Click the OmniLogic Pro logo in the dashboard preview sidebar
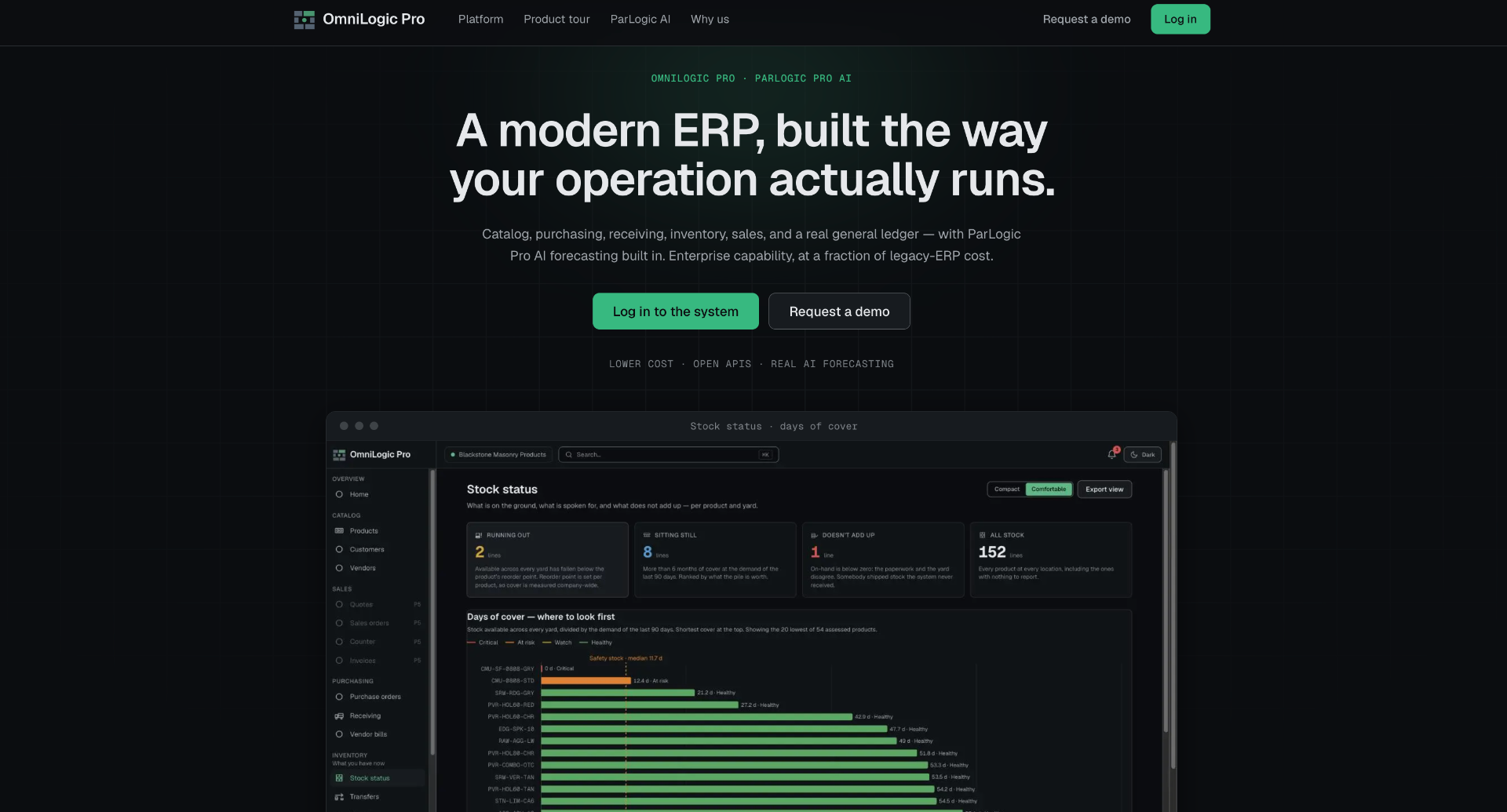 click(339, 455)
